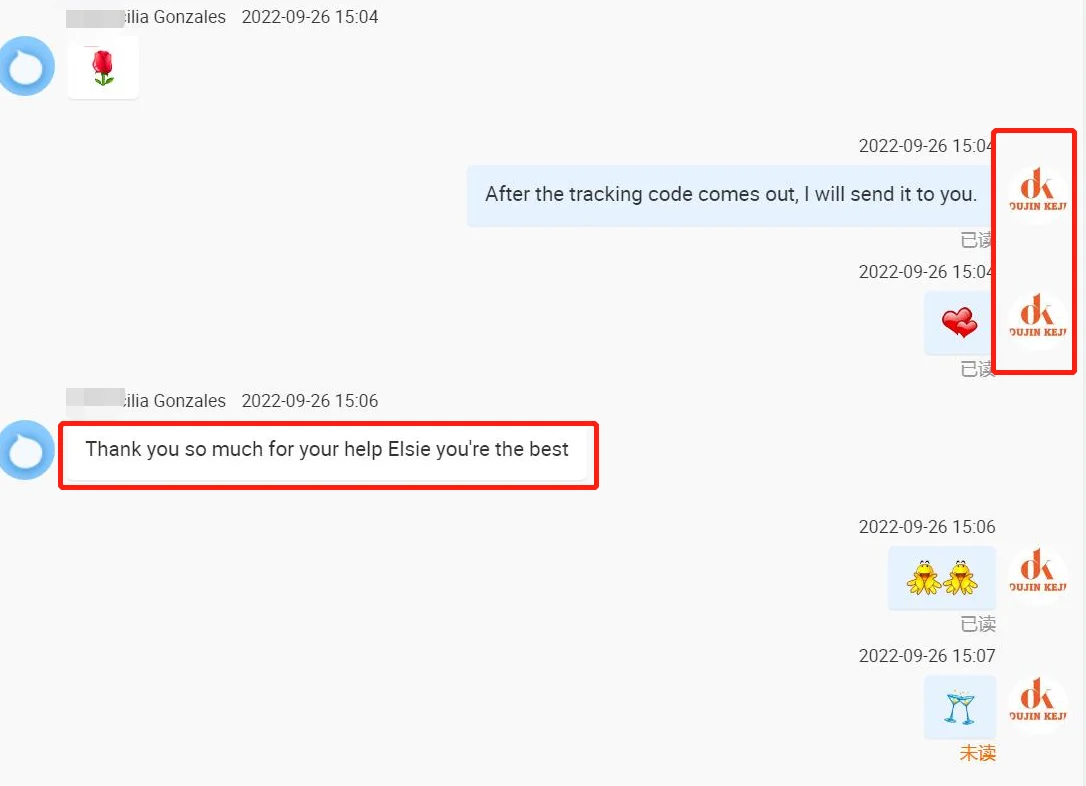Click timestamp 2022-09-26 15:07 above cocktail emoji

click(x=927, y=656)
